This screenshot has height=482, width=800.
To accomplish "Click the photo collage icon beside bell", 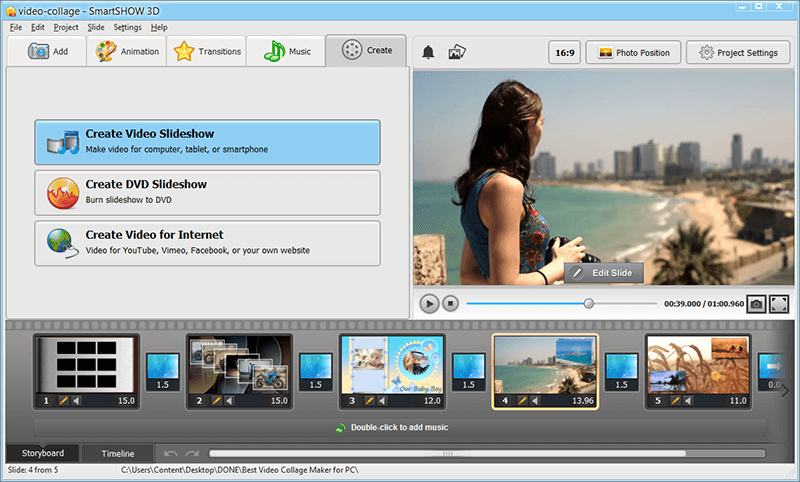I will [x=457, y=52].
